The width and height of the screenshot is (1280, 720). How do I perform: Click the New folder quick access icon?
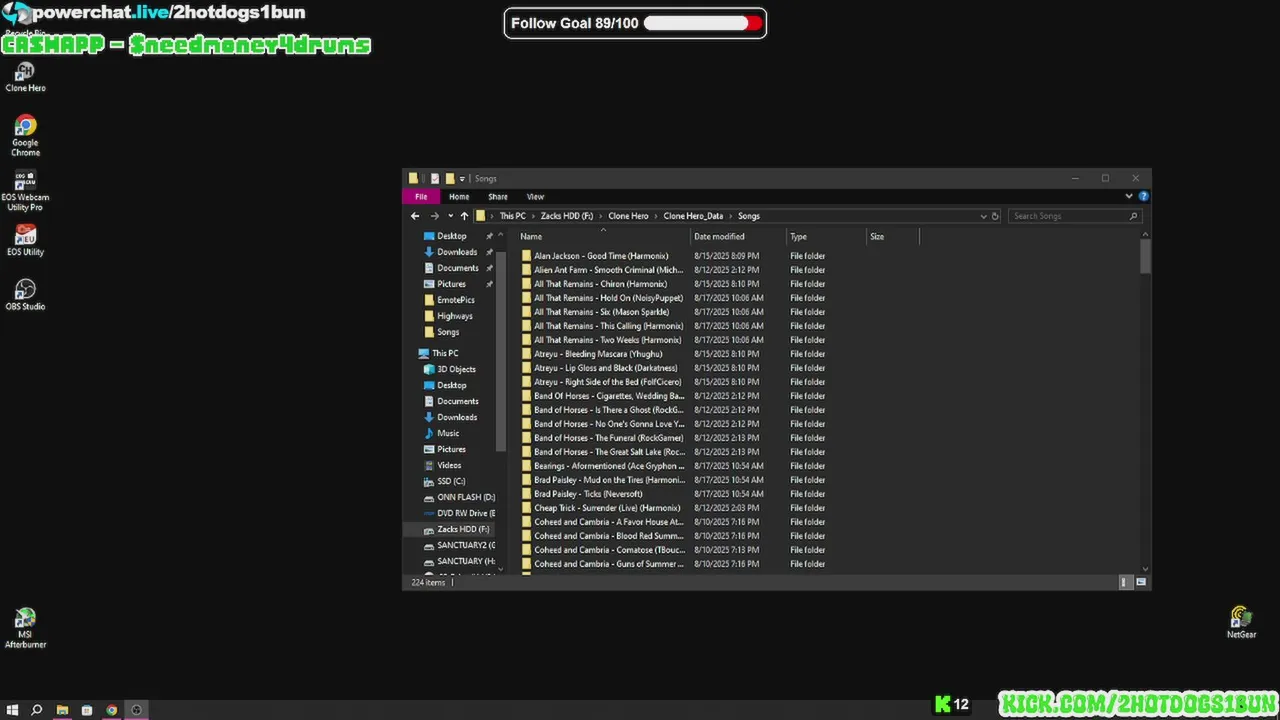(450, 179)
